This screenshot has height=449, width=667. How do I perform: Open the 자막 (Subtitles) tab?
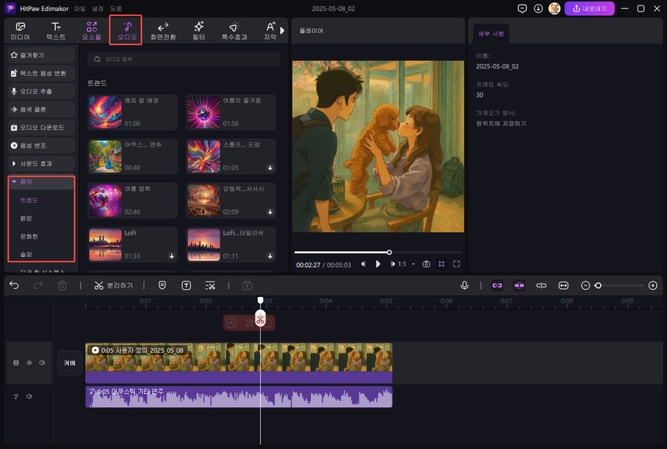(x=270, y=31)
